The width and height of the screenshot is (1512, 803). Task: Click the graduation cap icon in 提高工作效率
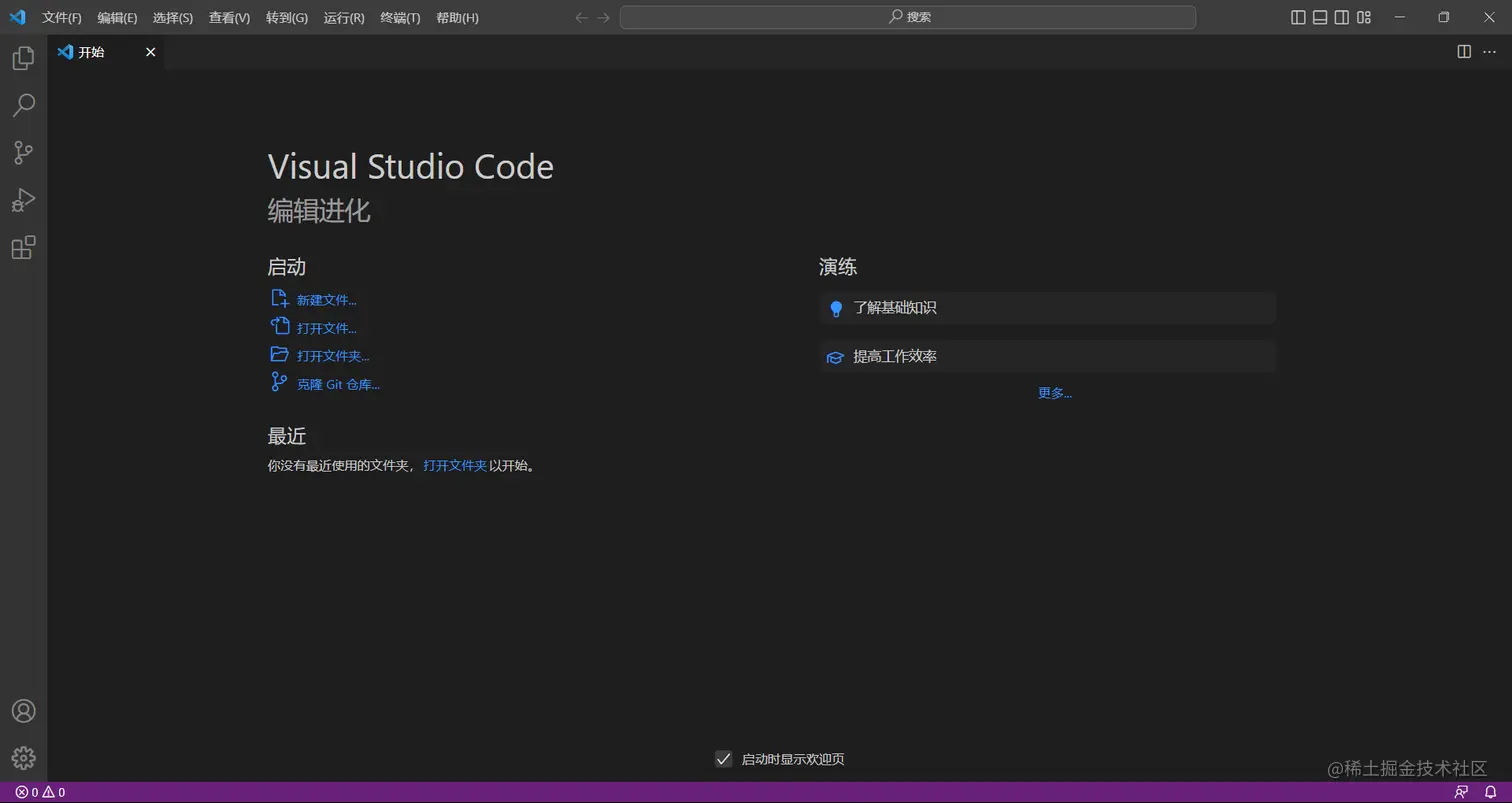[835, 357]
